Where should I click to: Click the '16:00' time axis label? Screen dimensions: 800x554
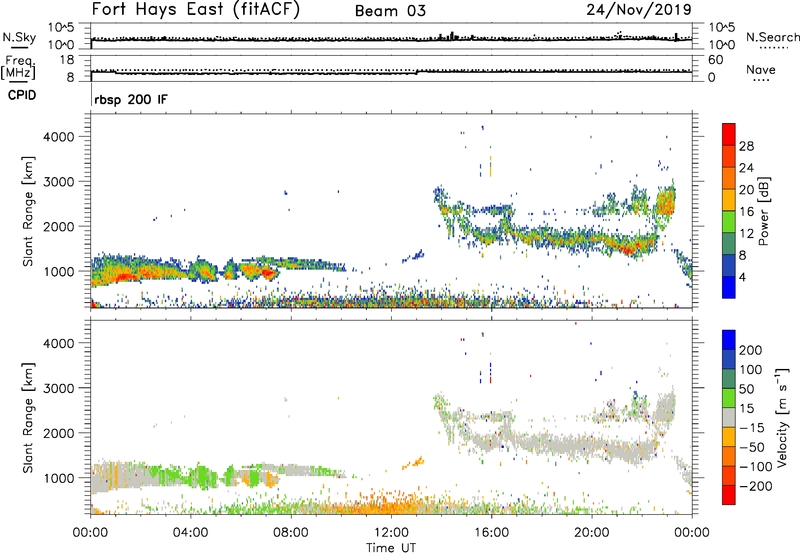tap(491, 533)
